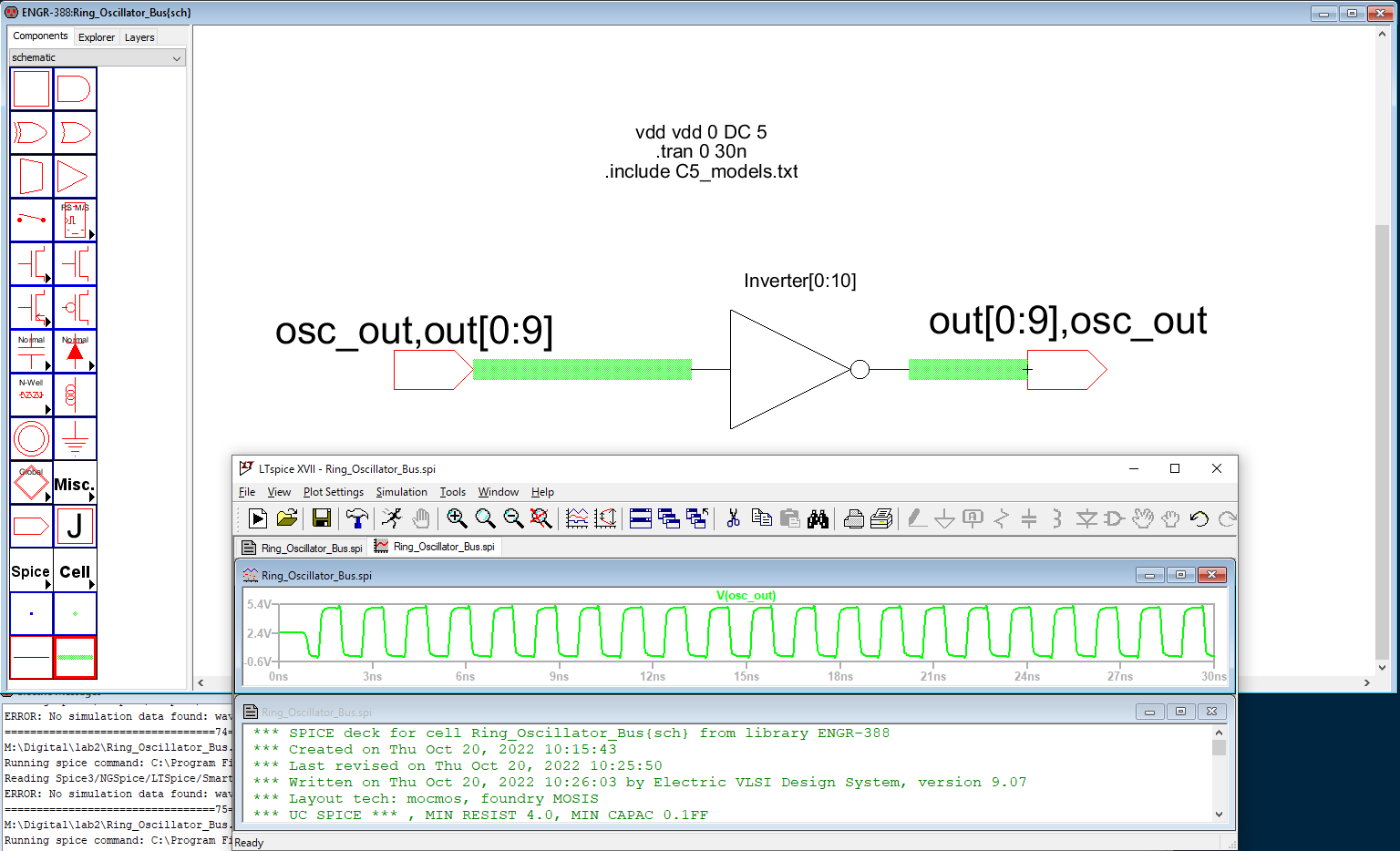Open the LTspice Help menu
This screenshot has height=851, width=1400.
(542, 492)
